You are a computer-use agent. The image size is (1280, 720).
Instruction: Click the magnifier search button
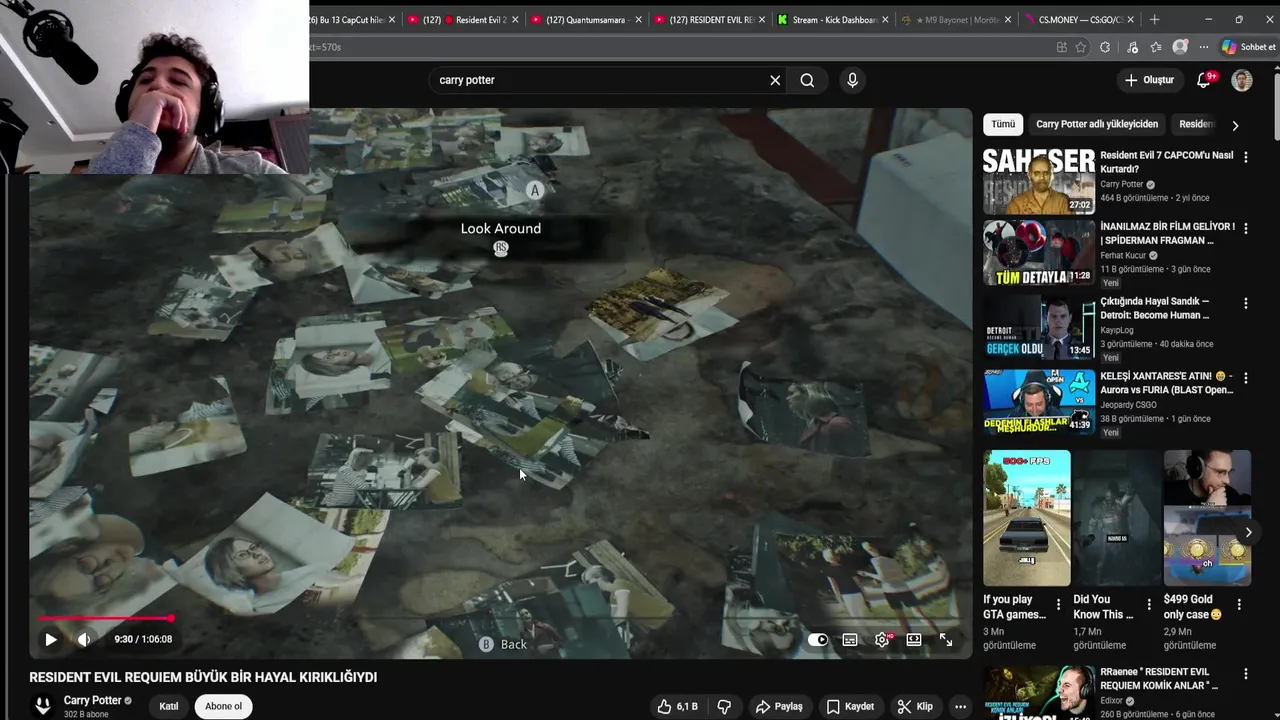807,80
